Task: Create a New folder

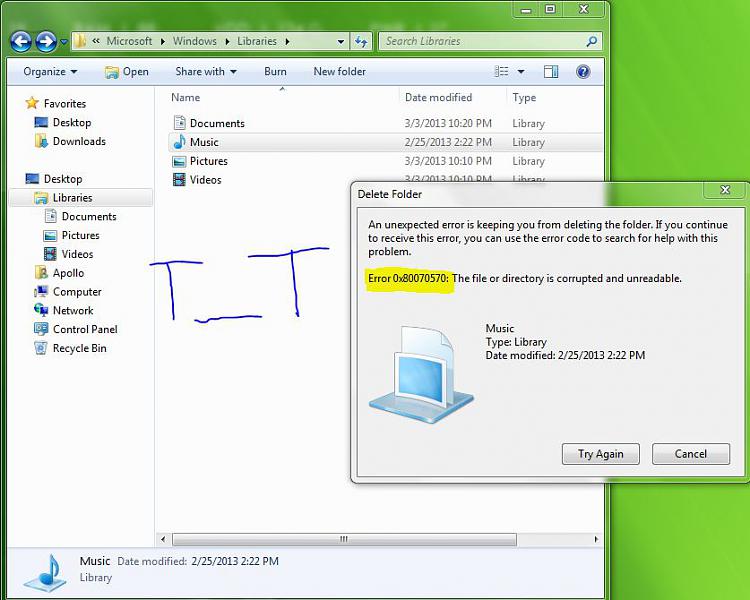Action: point(340,72)
